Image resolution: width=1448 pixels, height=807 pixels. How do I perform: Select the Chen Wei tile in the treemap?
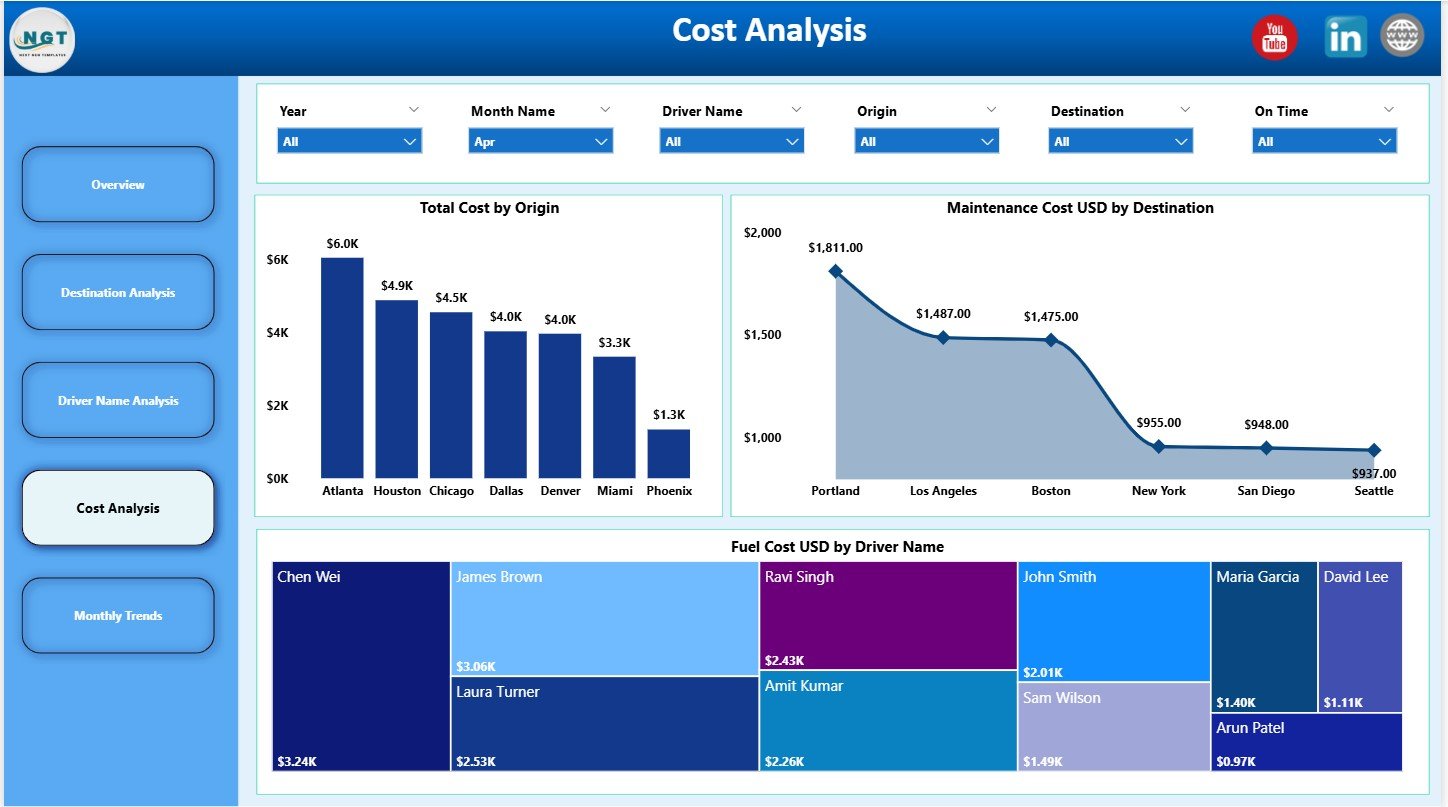point(360,663)
